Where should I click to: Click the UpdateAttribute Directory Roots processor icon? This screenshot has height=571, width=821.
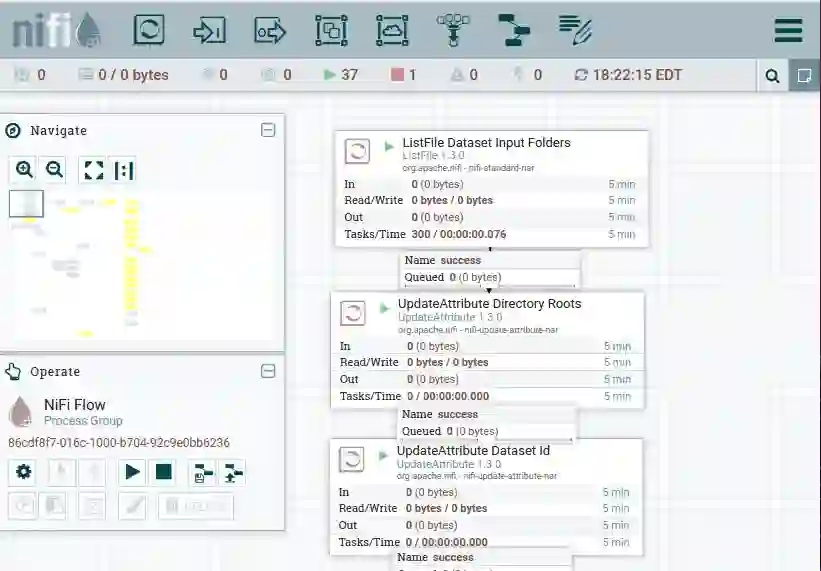pos(353,313)
